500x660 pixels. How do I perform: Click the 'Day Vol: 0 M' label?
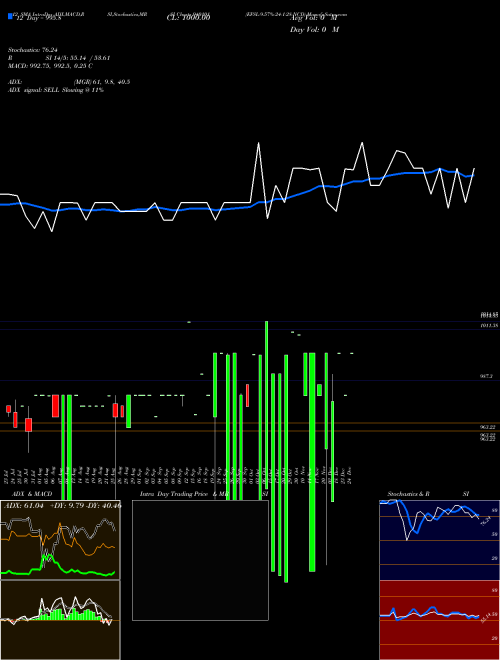click(x=314, y=30)
